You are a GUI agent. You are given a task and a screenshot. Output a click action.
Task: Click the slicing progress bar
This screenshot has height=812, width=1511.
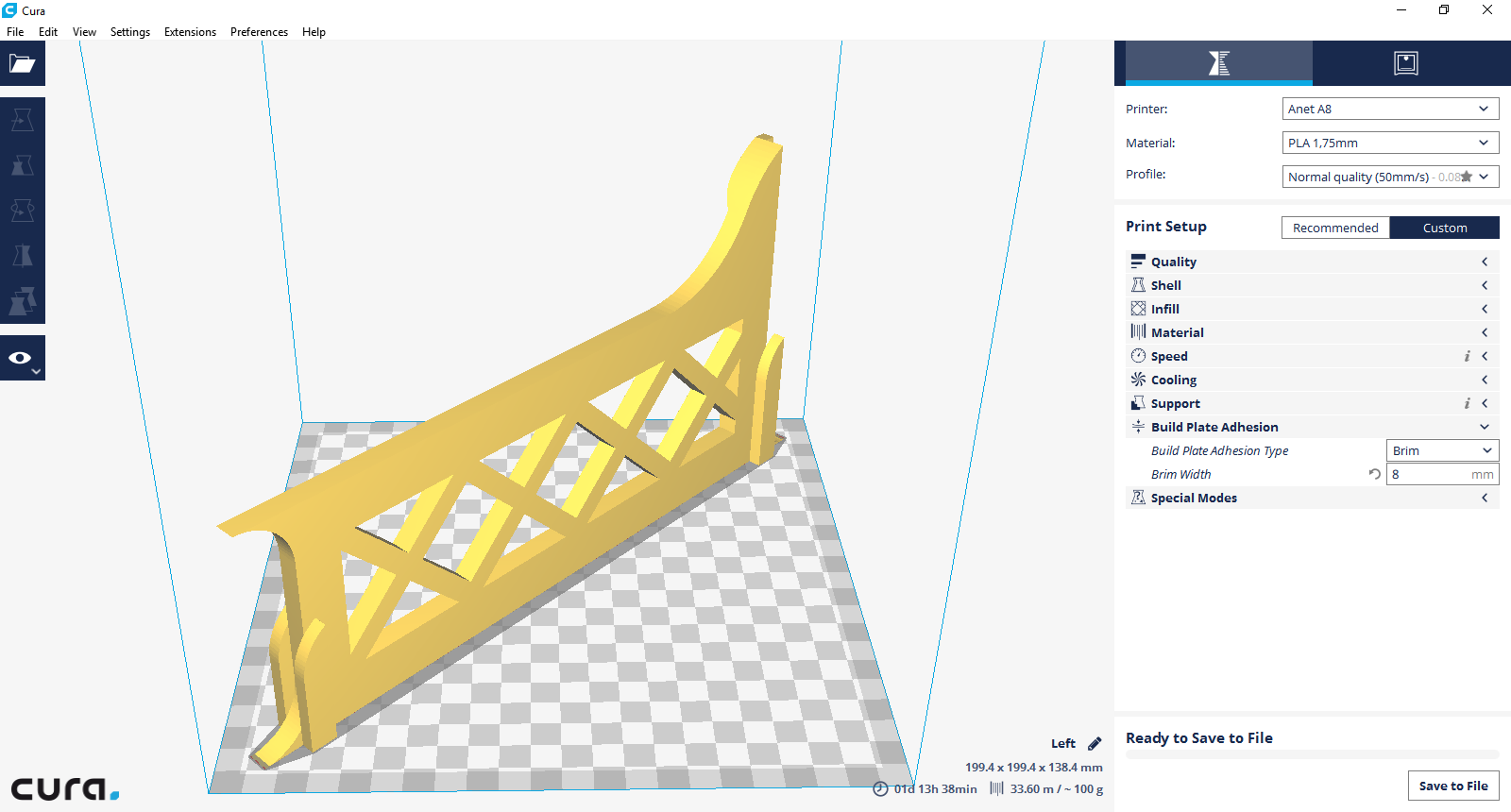[x=1313, y=754]
